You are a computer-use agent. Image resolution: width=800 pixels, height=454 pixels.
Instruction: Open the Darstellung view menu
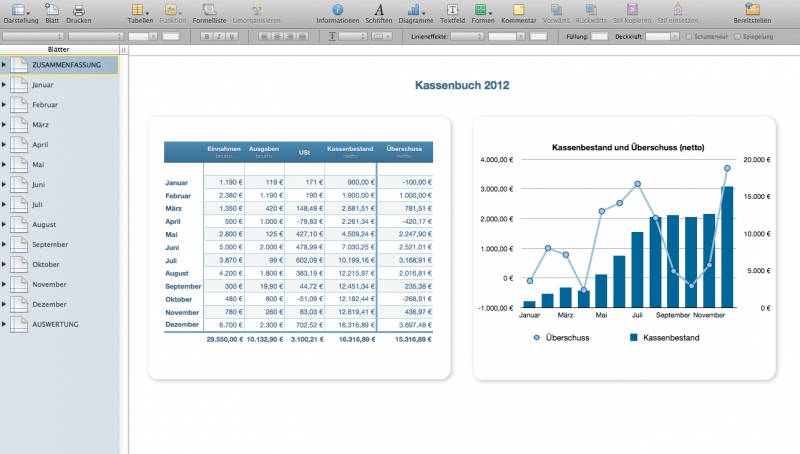click(20, 10)
